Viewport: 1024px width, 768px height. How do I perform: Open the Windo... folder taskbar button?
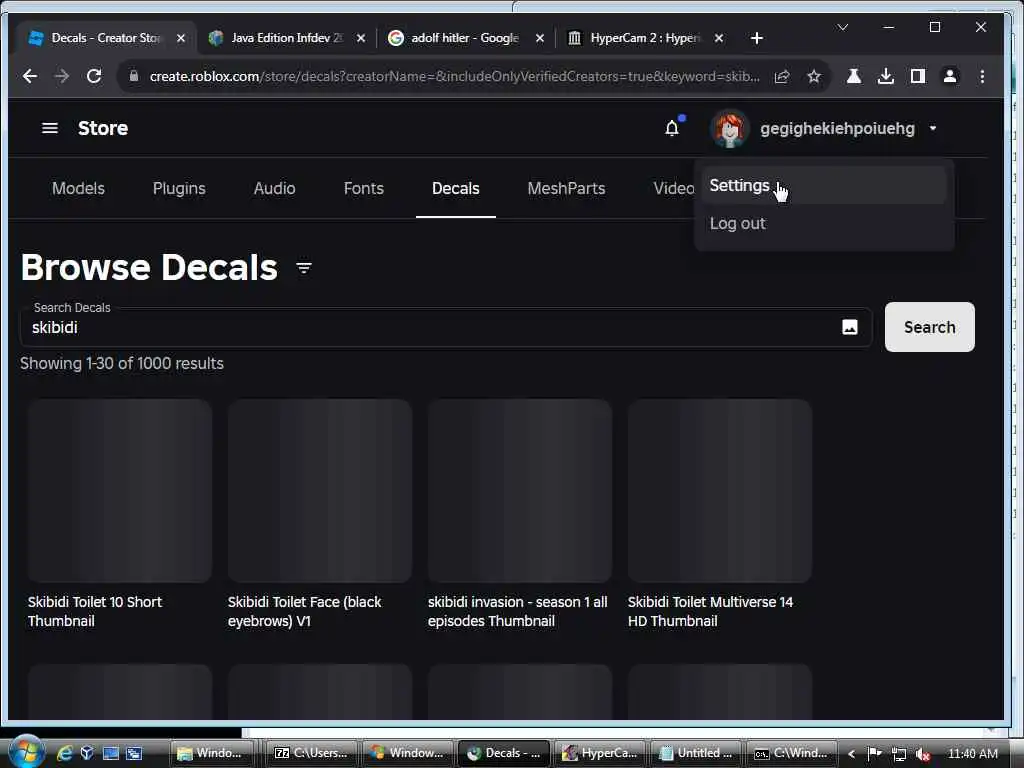point(212,753)
